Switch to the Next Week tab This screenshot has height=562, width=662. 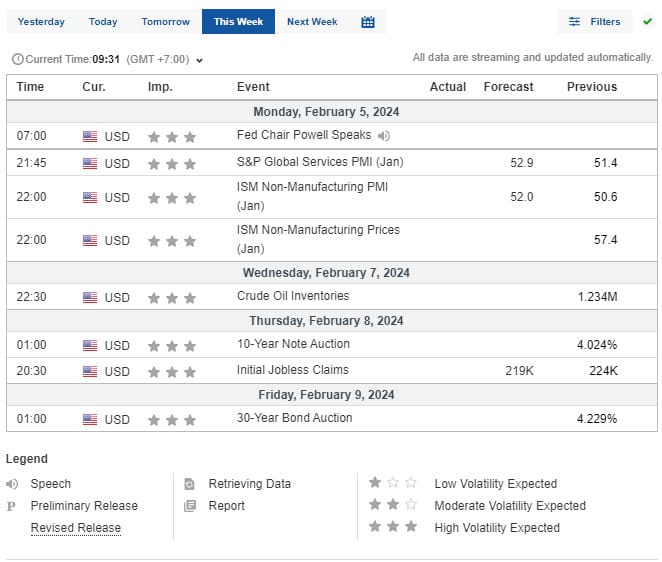312,22
